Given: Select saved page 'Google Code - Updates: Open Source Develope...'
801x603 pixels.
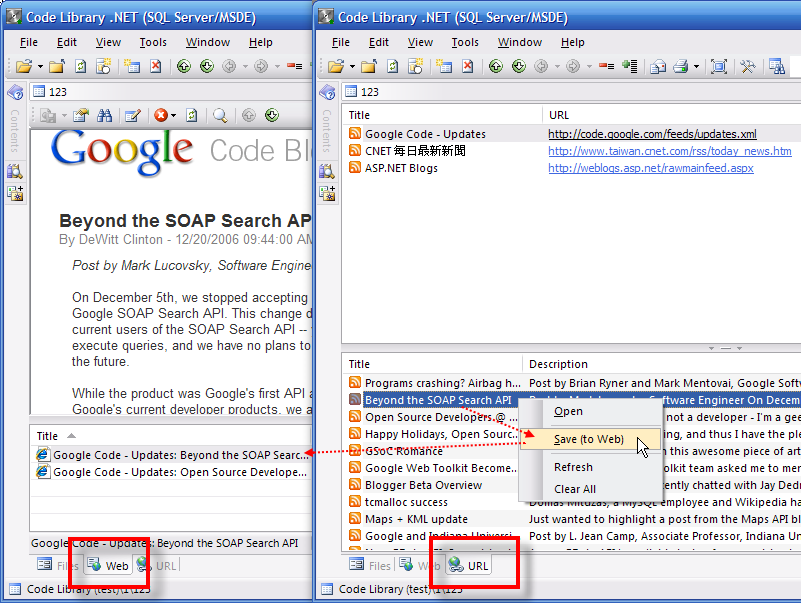Looking at the screenshot, I should [172, 472].
